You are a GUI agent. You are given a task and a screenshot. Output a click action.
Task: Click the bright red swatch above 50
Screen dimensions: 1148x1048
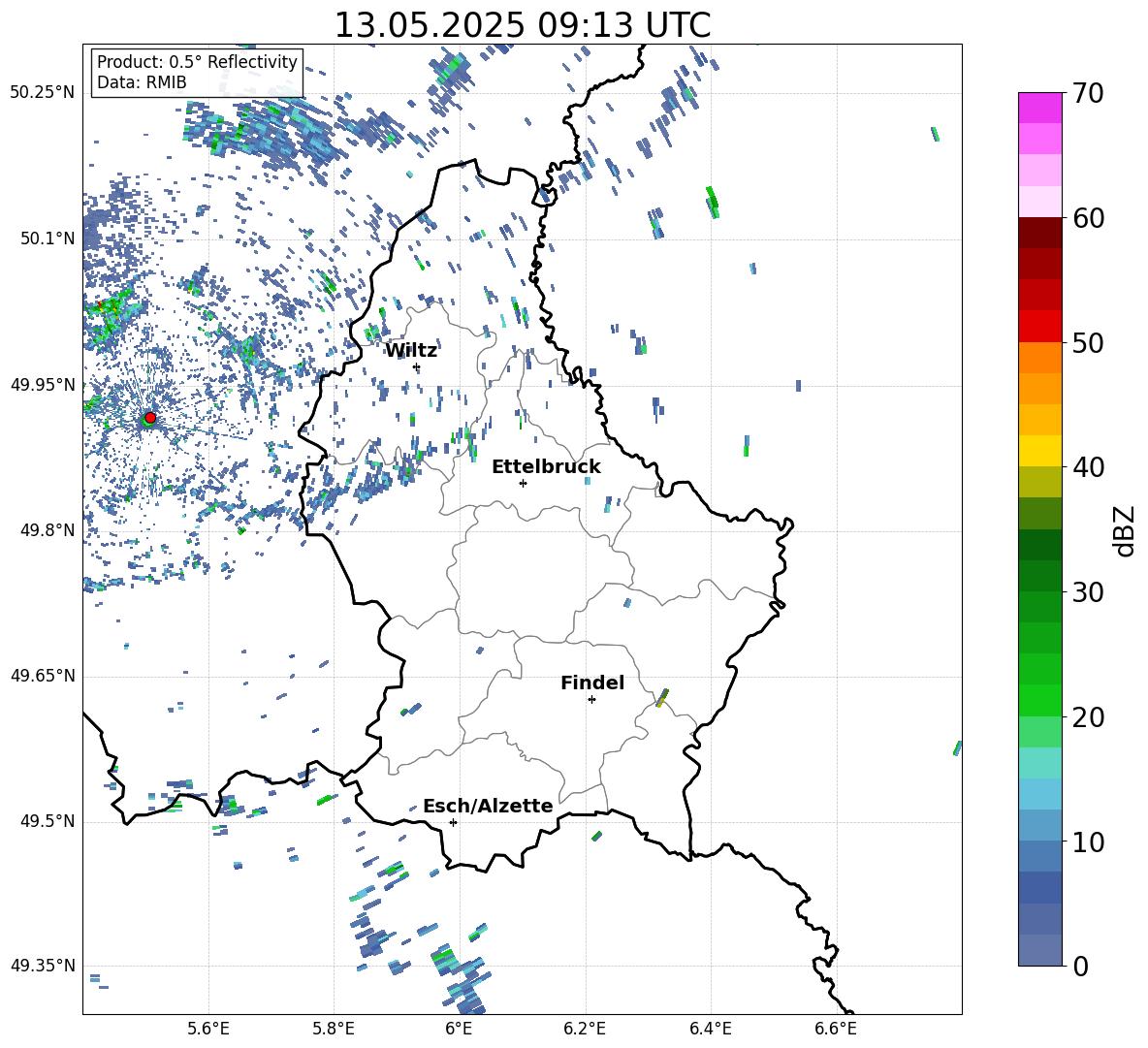point(1040,327)
